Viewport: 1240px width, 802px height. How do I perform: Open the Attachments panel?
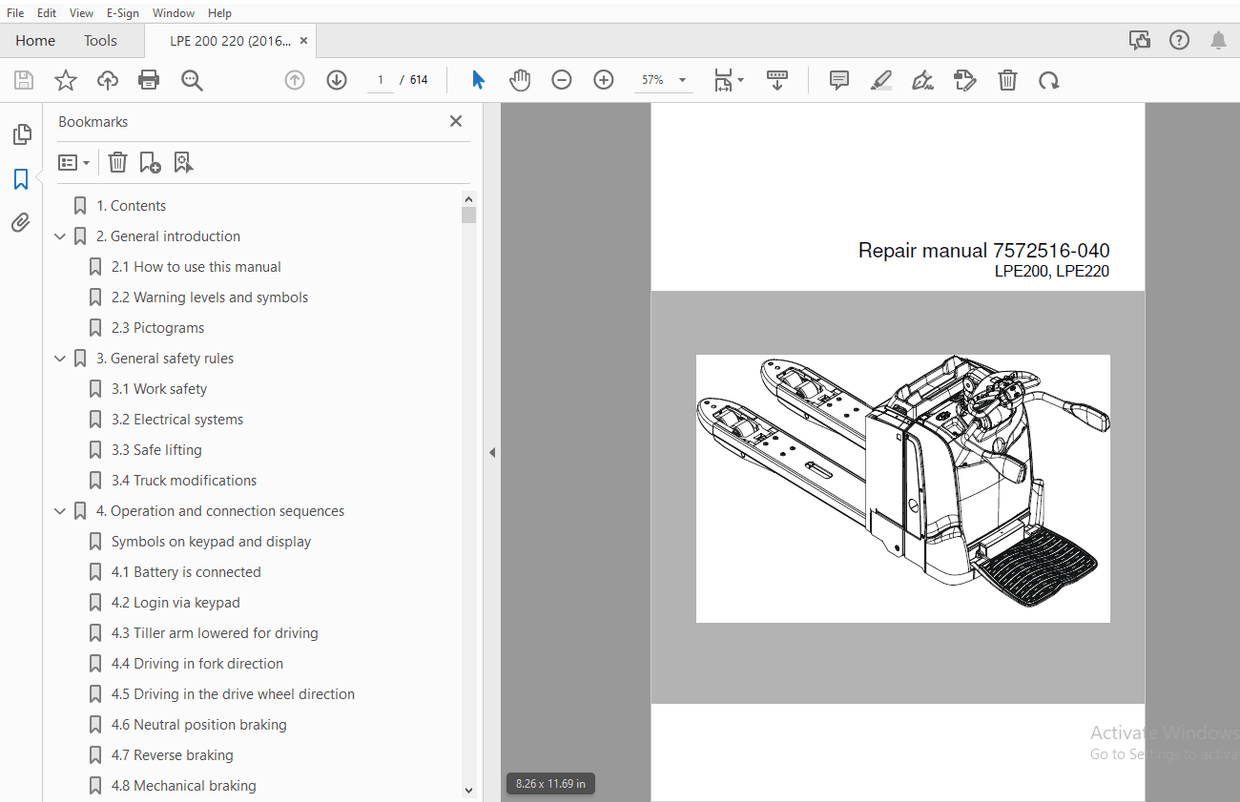click(22, 222)
